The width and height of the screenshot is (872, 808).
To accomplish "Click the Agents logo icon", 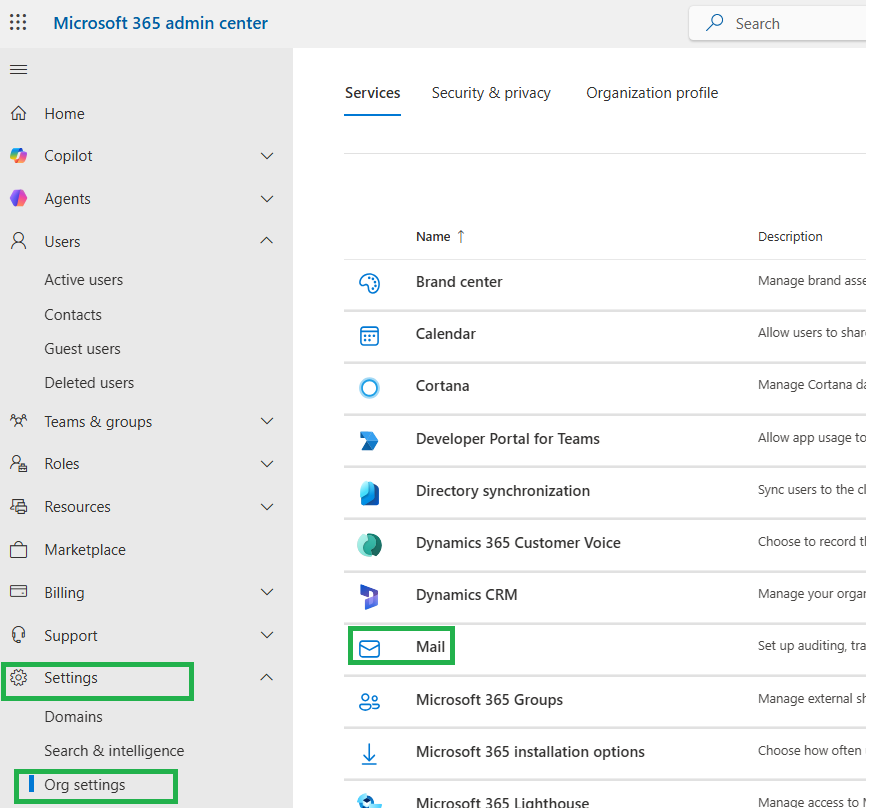I will pyautogui.click(x=18, y=199).
